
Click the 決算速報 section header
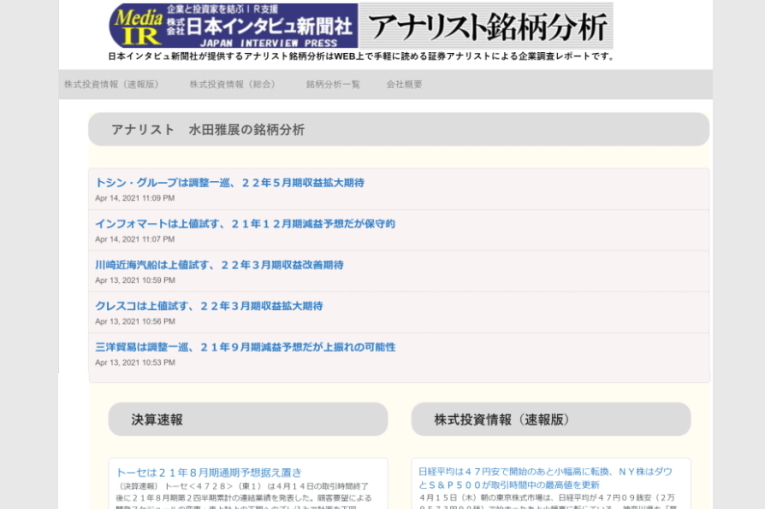[x=248, y=419]
